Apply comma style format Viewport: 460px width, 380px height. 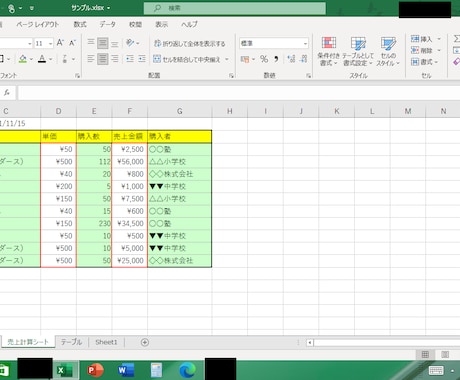[276, 59]
